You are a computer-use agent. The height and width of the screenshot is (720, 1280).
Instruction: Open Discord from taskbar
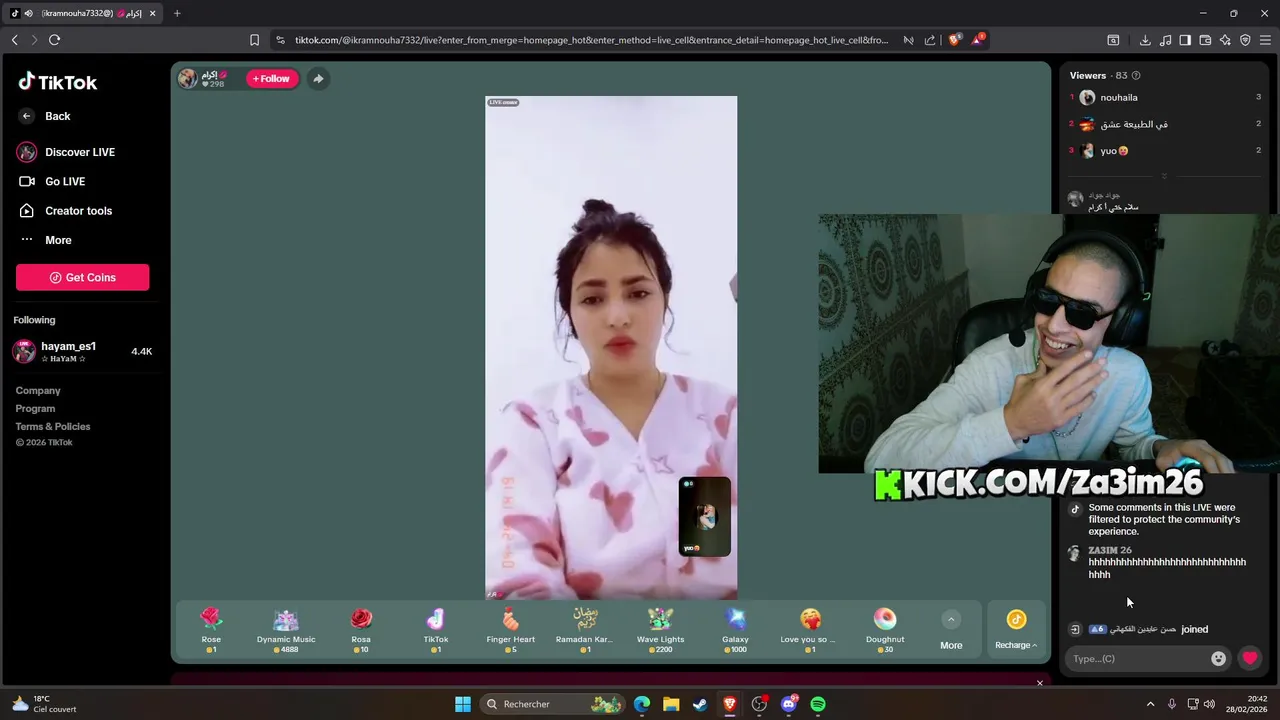tap(789, 704)
